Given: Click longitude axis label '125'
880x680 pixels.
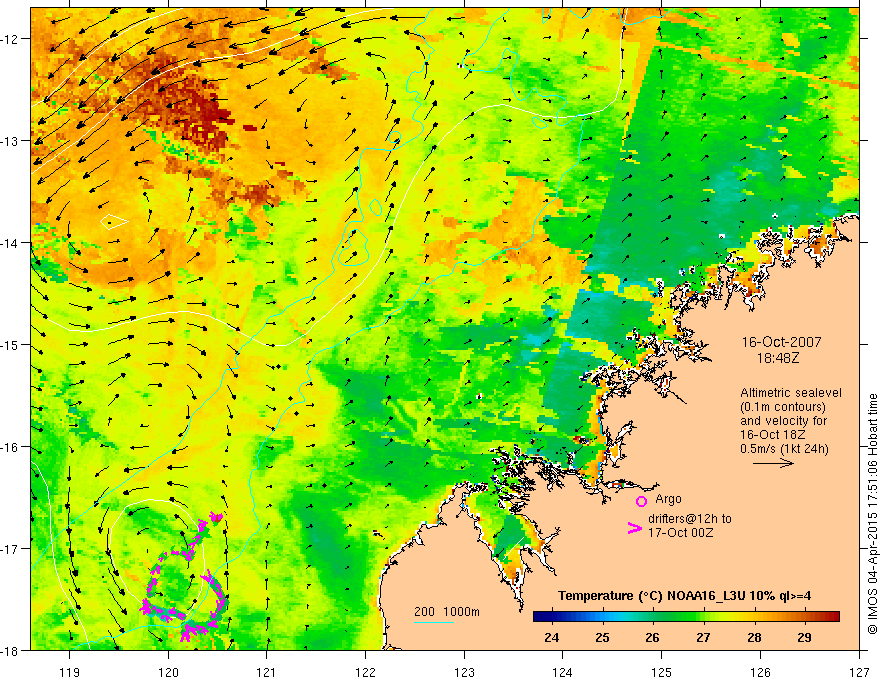Looking at the screenshot, I should (662, 672).
